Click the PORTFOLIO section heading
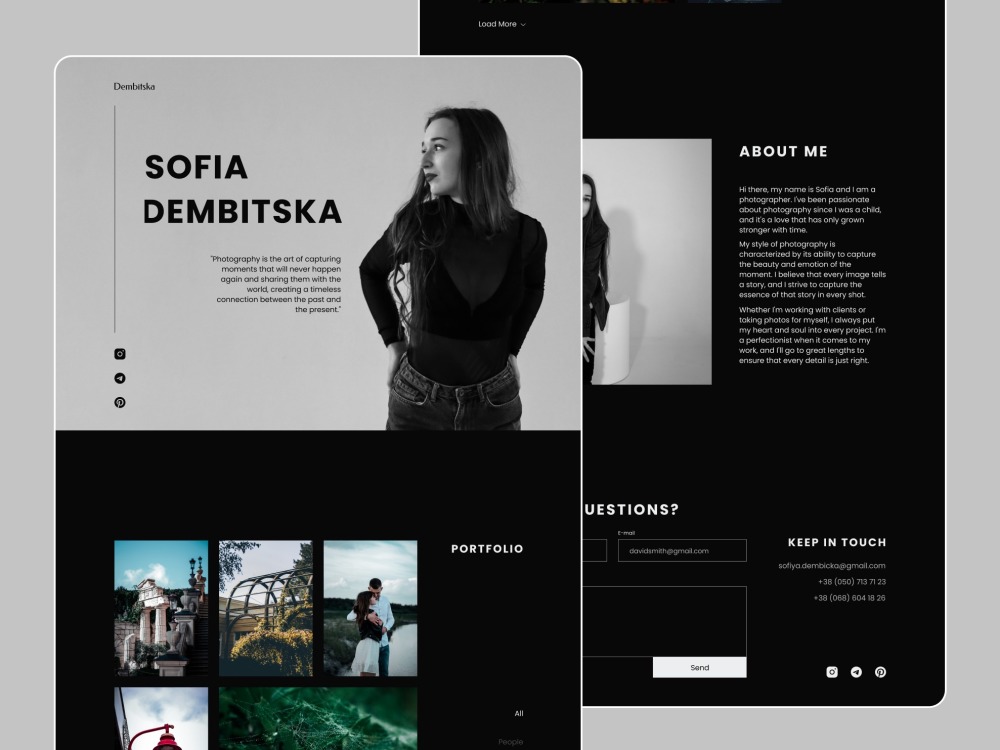This screenshot has width=1000, height=750. tap(487, 549)
